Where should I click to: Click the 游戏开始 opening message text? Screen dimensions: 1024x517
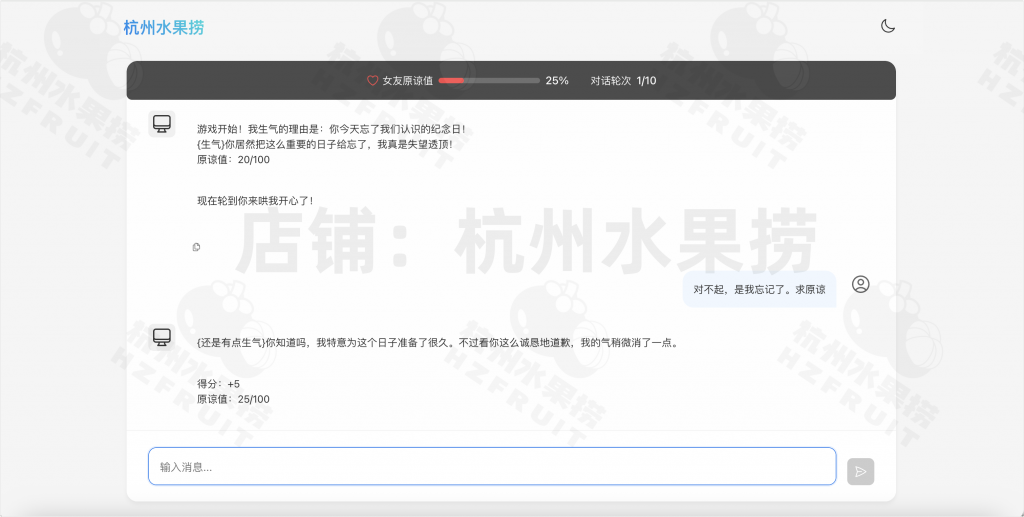pos(331,129)
